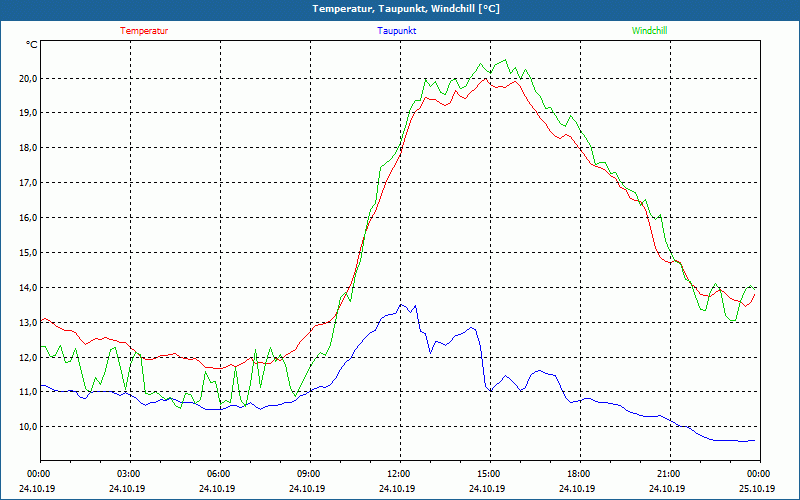Click the 15:00 time axis label

coord(490,474)
